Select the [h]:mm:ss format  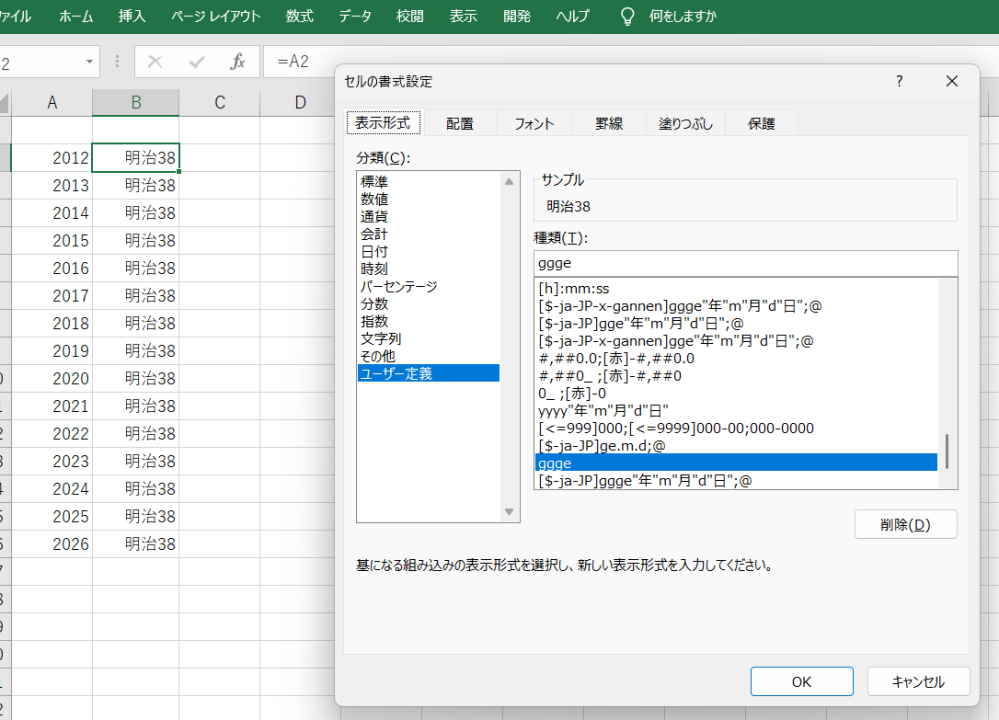[x=736, y=289]
